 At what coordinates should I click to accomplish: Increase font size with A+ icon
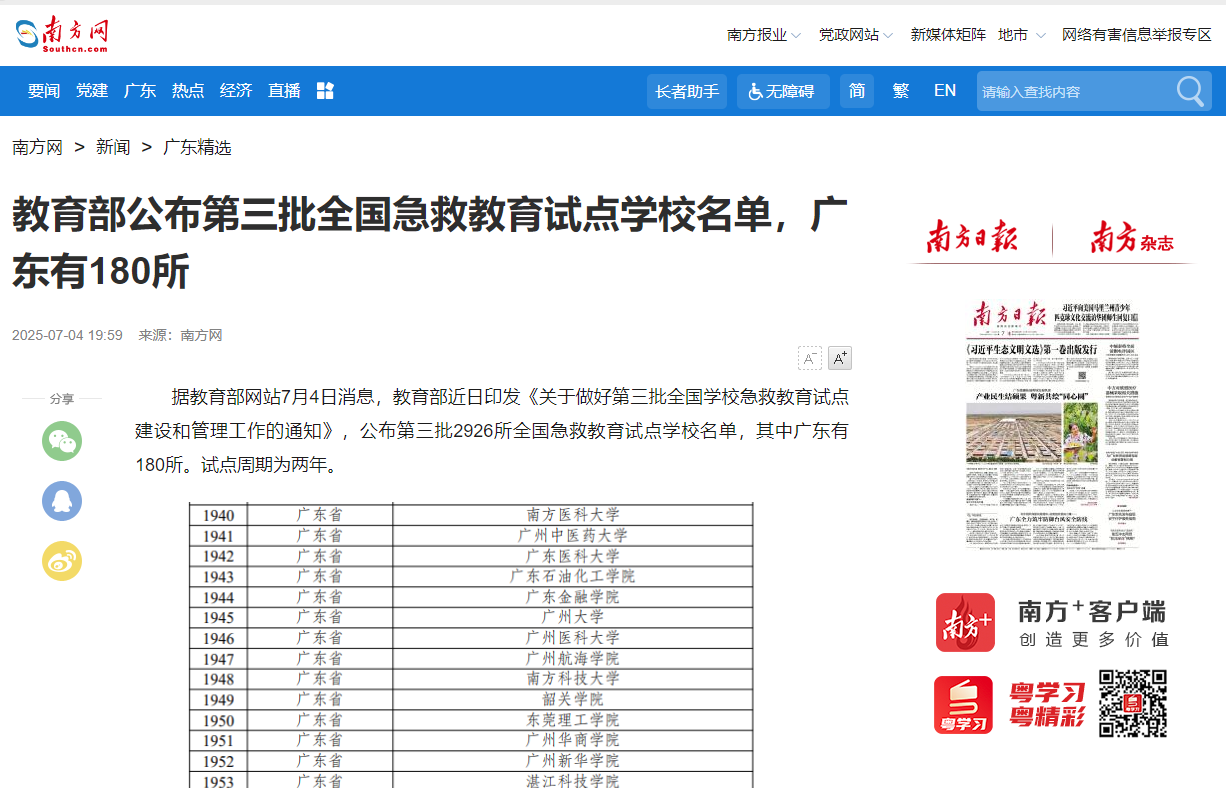[x=839, y=358]
